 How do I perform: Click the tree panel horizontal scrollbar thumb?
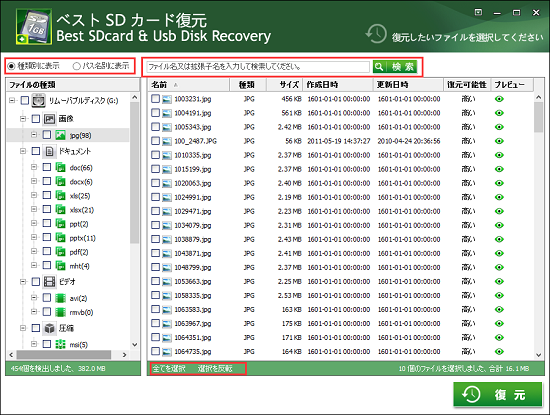coord(64,355)
